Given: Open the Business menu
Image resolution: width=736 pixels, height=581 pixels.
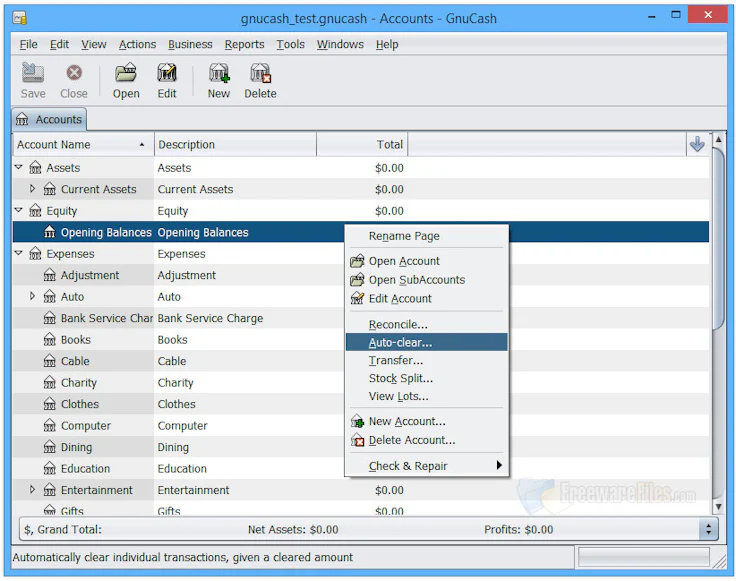Looking at the screenshot, I should [x=190, y=44].
